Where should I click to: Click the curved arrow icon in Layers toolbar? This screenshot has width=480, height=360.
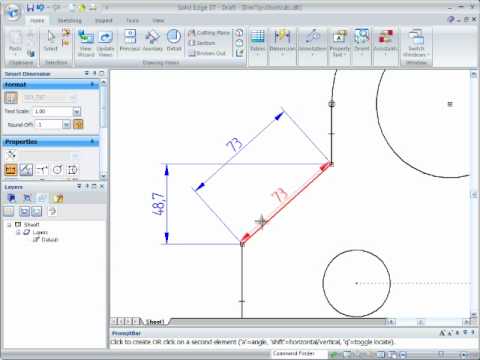click(x=52, y=211)
